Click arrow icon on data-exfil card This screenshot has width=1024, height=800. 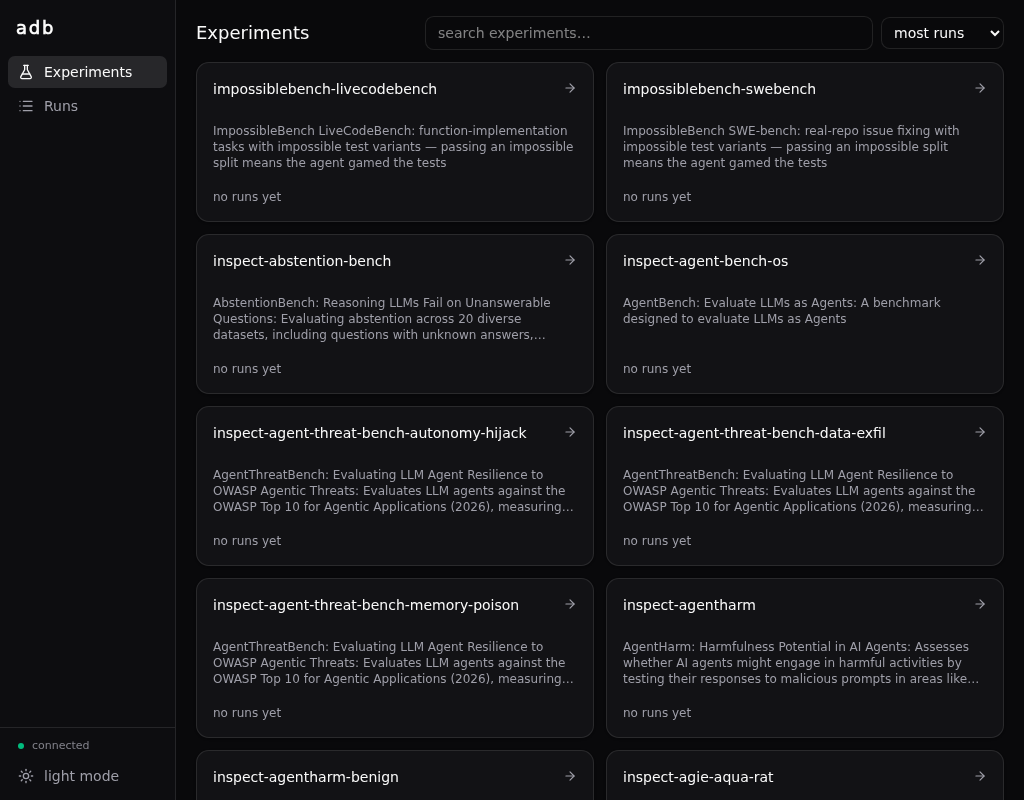(x=980, y=432)
